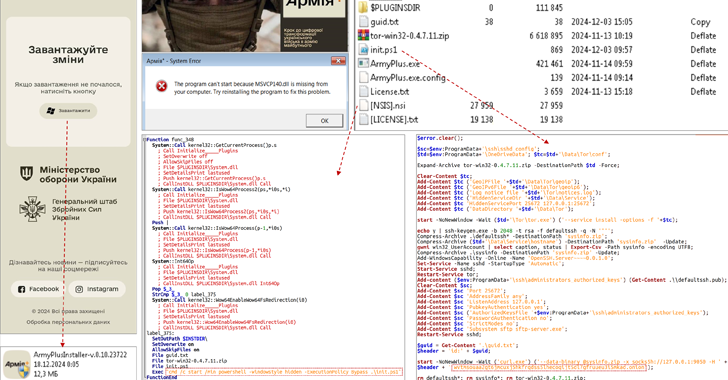728x380 pixels.
Task: Select the guid.txt file icon
Action: 364,21
